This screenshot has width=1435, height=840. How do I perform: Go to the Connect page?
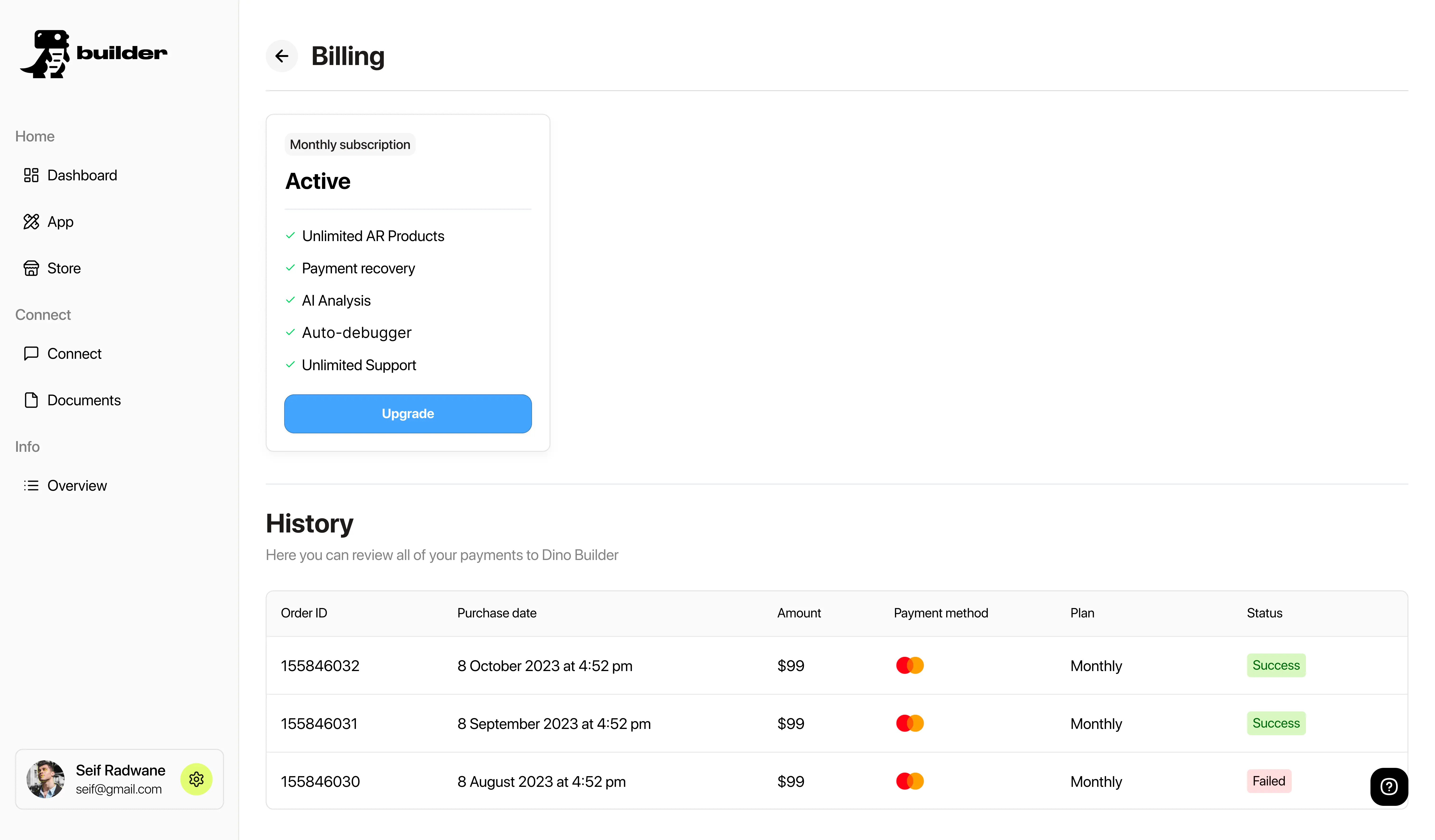coord(74,354)
